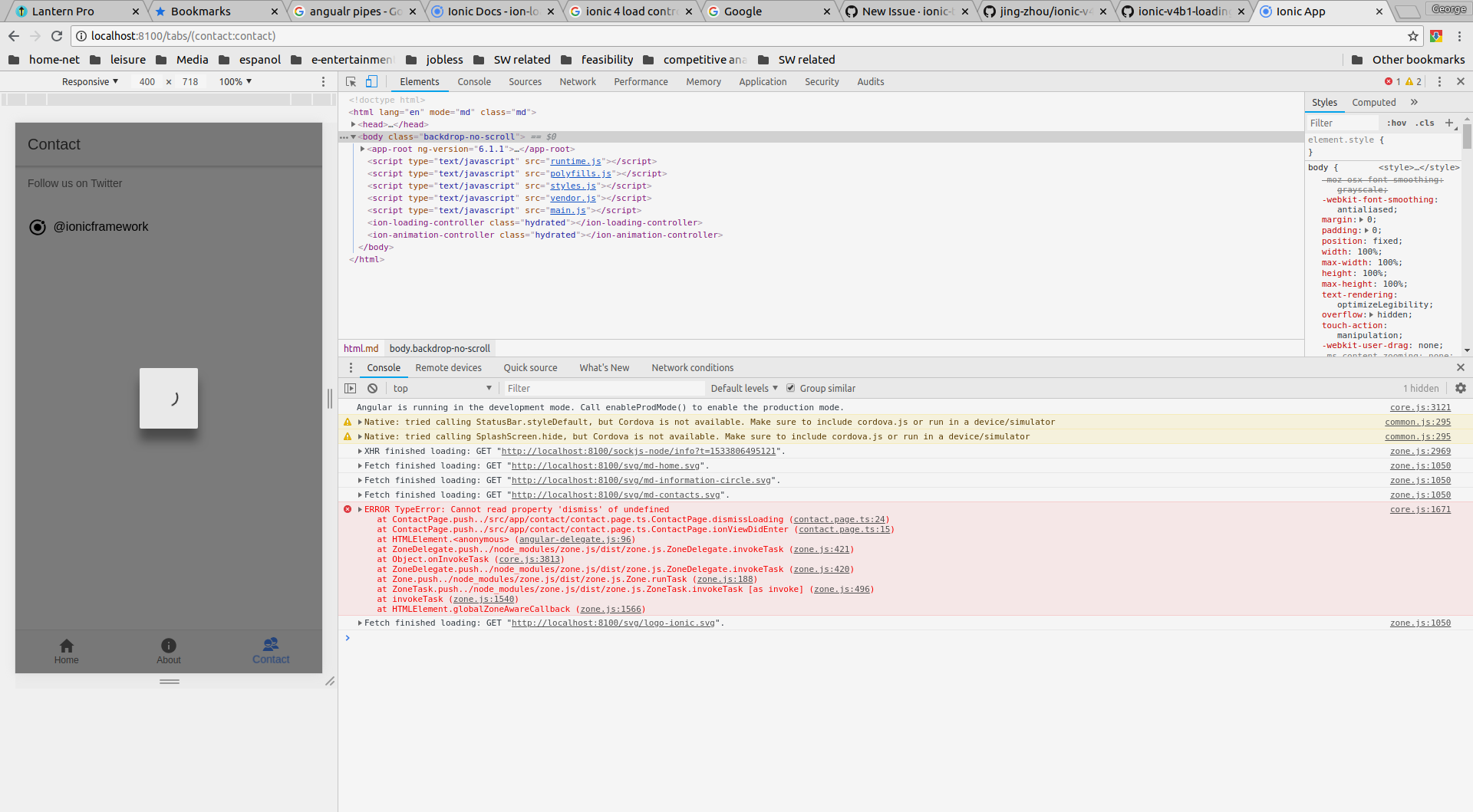Open the drawer options menu

[x=351, y=367]
